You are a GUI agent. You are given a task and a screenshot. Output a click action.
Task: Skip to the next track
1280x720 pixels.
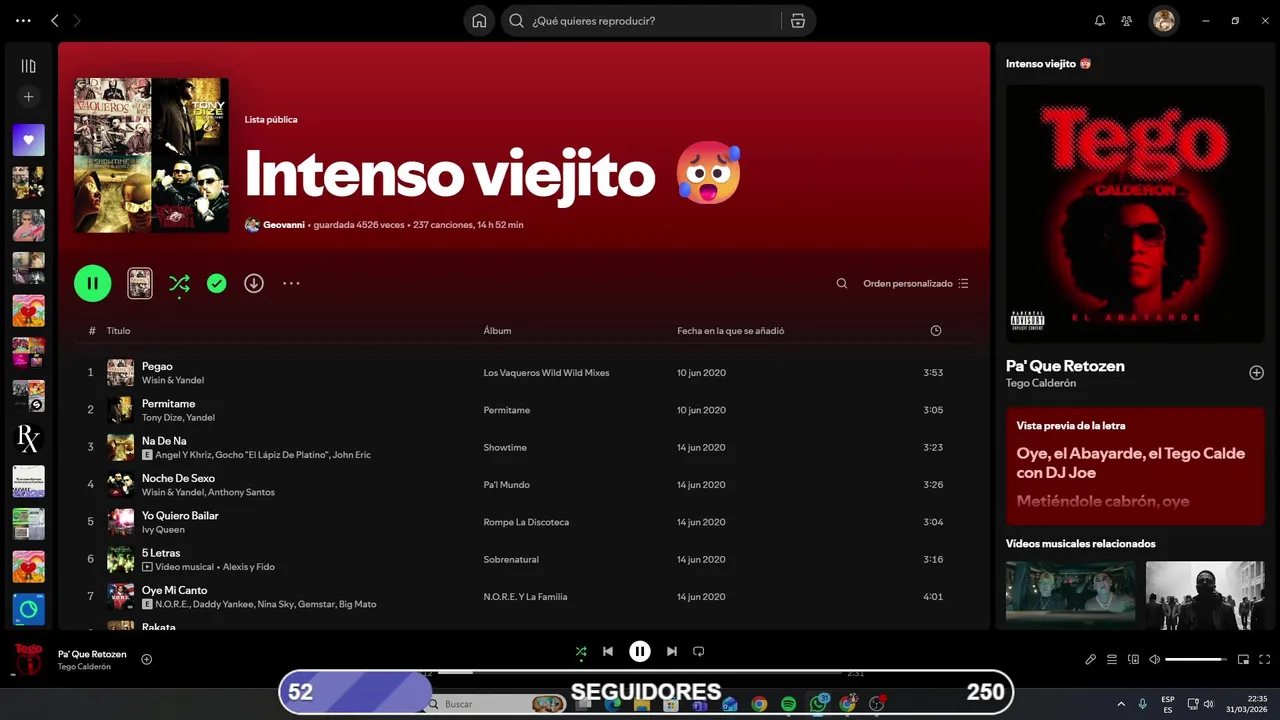click(x=672, y=652)
